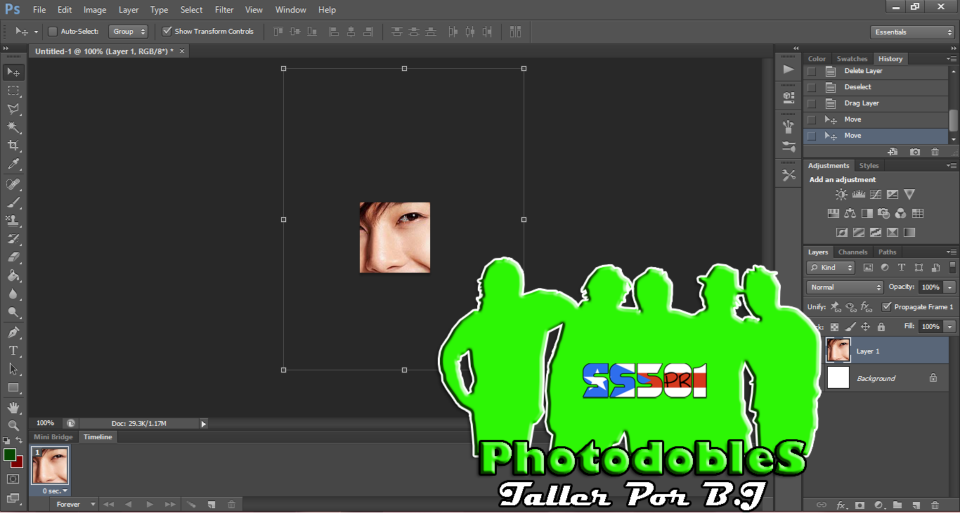Set the foreground color swatch
This screenshot has width=960, height=513.
[9, 454]
